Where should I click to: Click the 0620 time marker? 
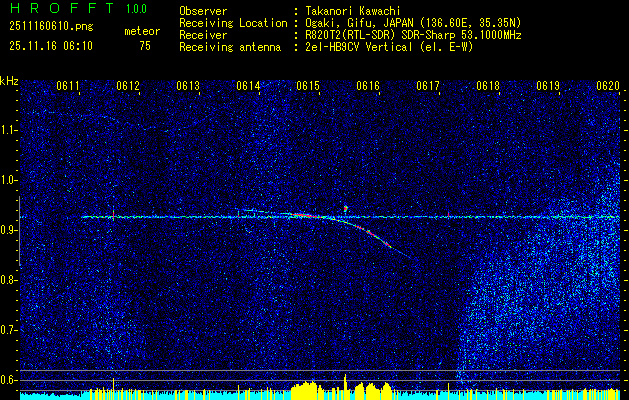pyautogui.click(x=608, y=85)
